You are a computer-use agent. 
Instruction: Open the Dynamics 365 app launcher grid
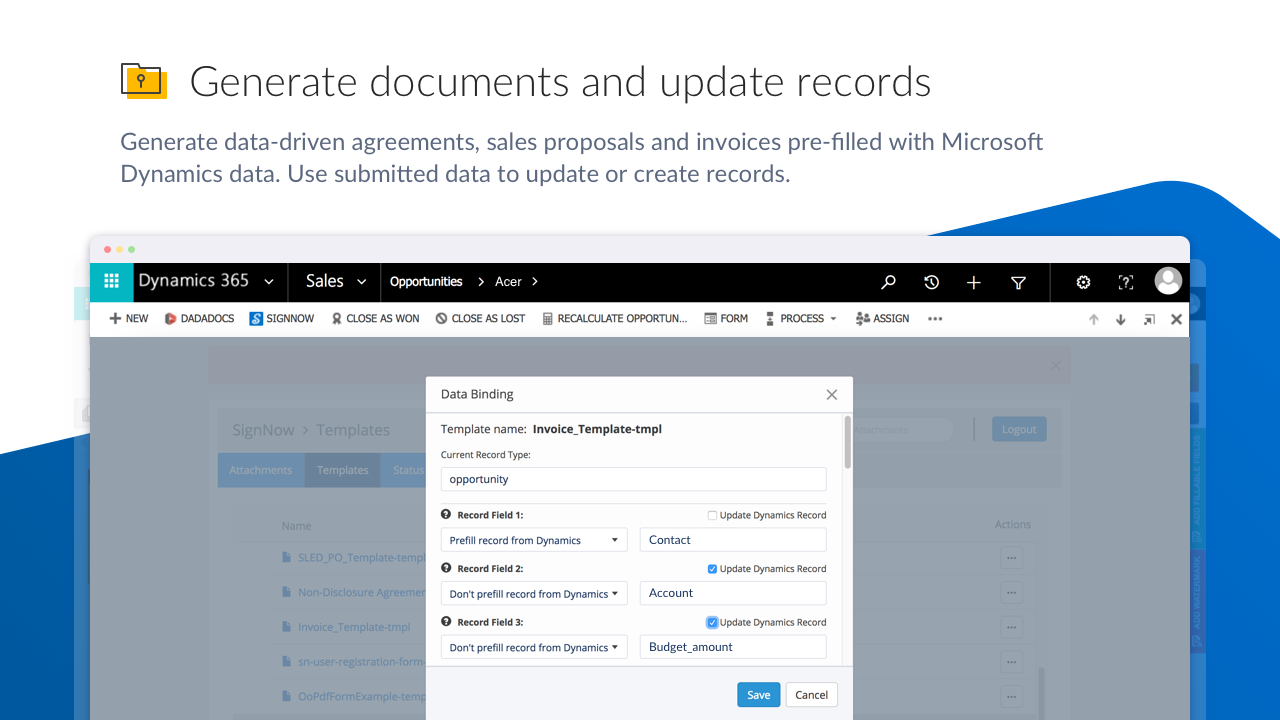click(x=111, y=282)
